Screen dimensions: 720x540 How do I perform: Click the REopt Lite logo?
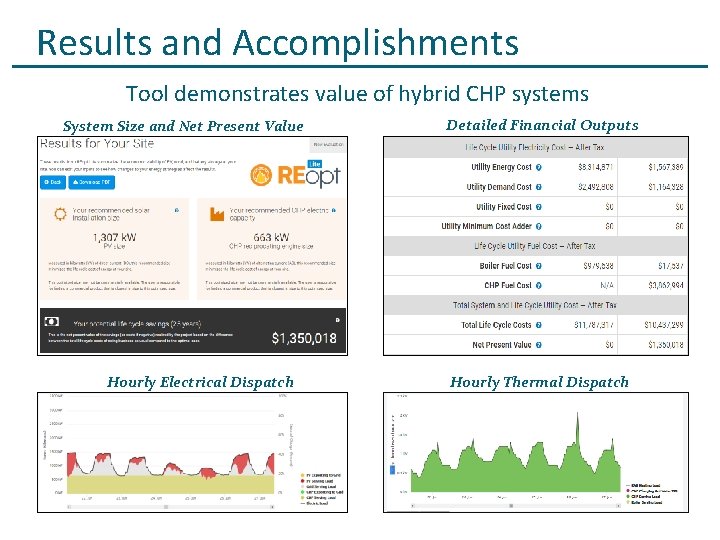(296, 174)
